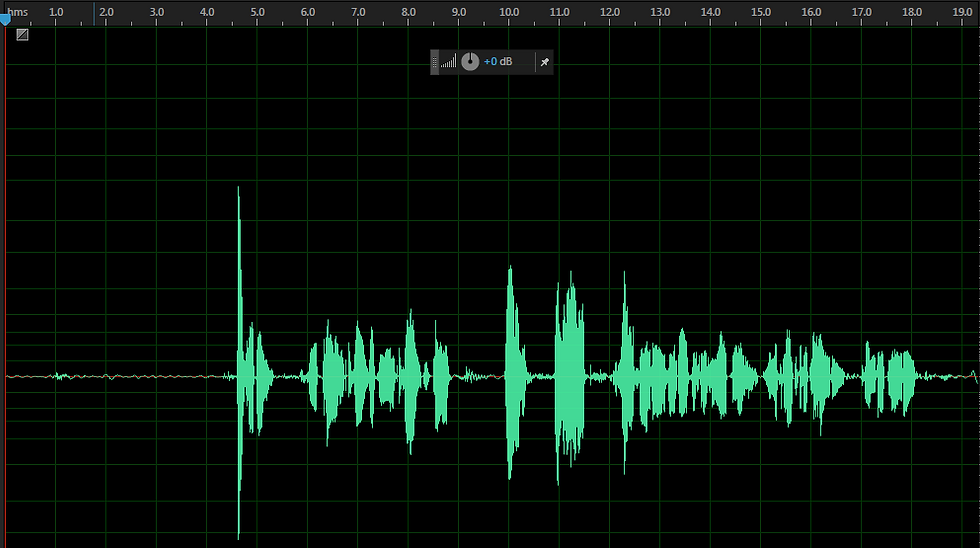Click the 19.0 mark on the time ruler
Viewport: 980px width, 548px height.
click(x=962, y=12)
